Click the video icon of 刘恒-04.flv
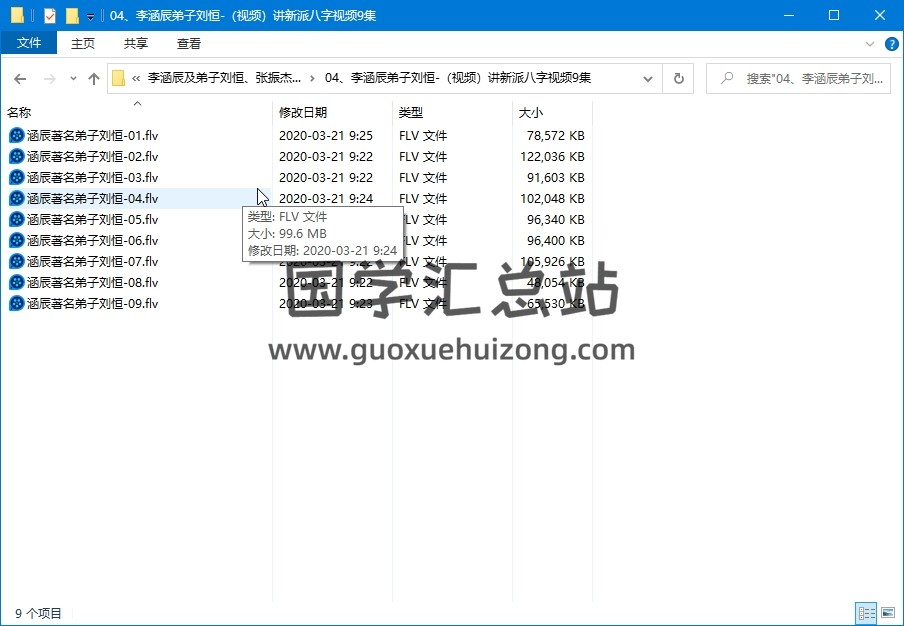904x626 pixels. (x=17, y=198)
